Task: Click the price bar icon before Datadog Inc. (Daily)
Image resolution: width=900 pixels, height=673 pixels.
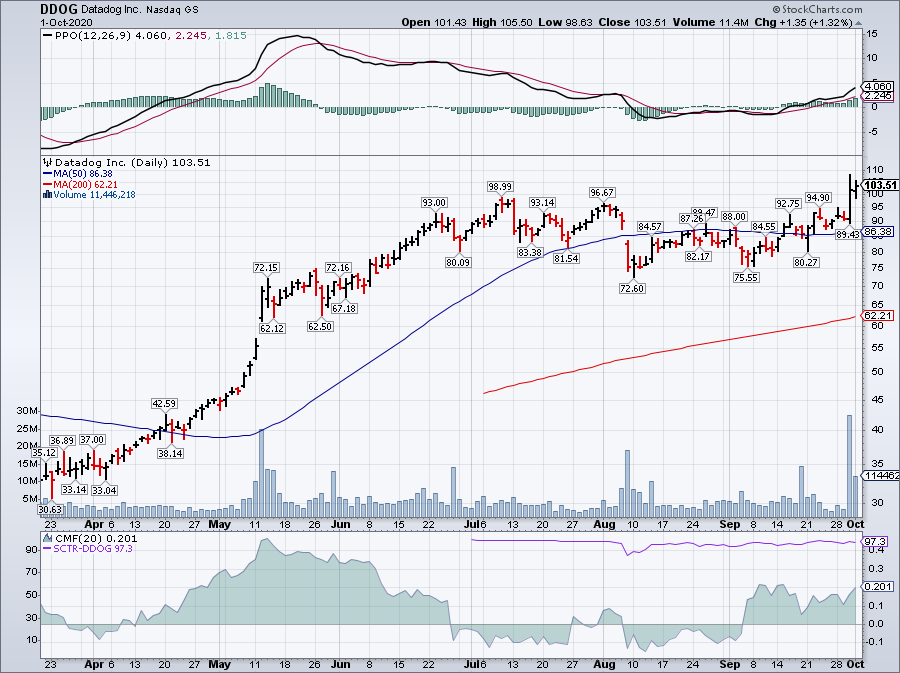Action: click(48, 162)
